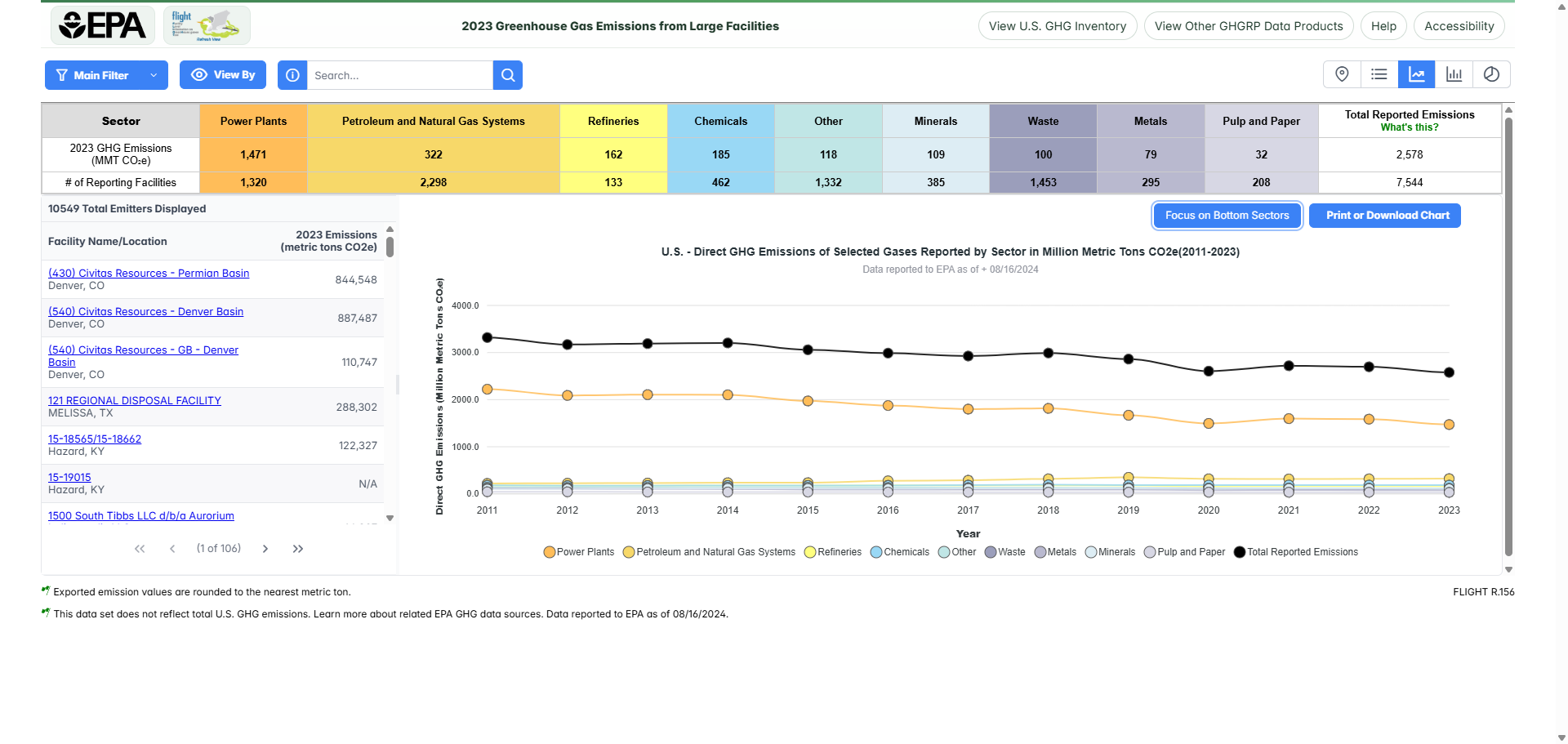The image size is (1568, 744).
Task: Toggle Power Plants series in chart legend
Action: click(x=579, y=552)
